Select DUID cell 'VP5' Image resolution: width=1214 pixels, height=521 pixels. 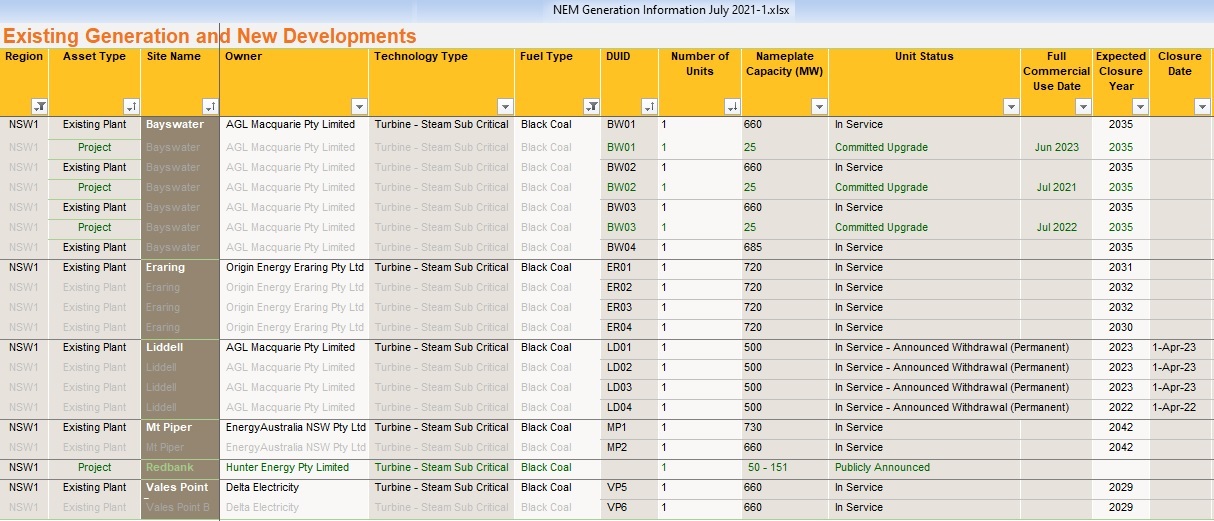pyautogui.click(x=630, y=487)
